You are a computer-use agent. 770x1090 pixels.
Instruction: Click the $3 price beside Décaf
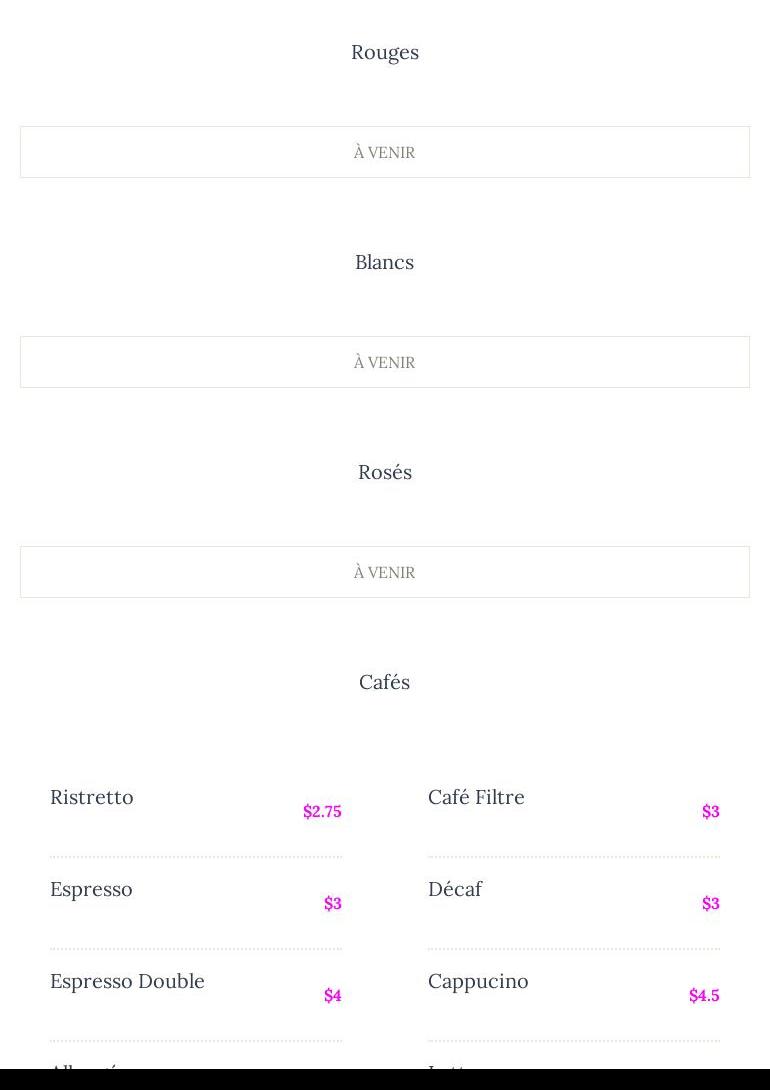[710, 903]
